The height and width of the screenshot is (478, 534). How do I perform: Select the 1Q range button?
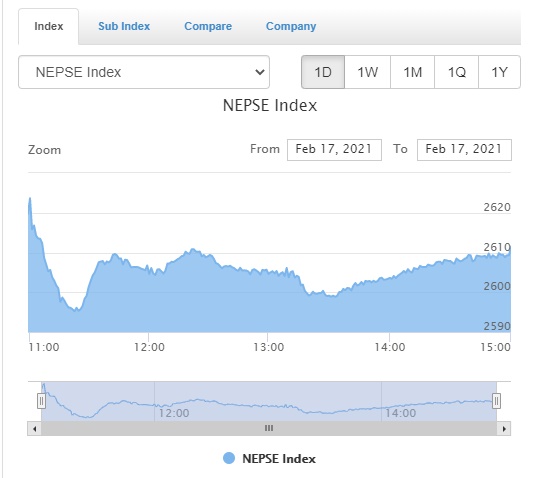(456, 72)
